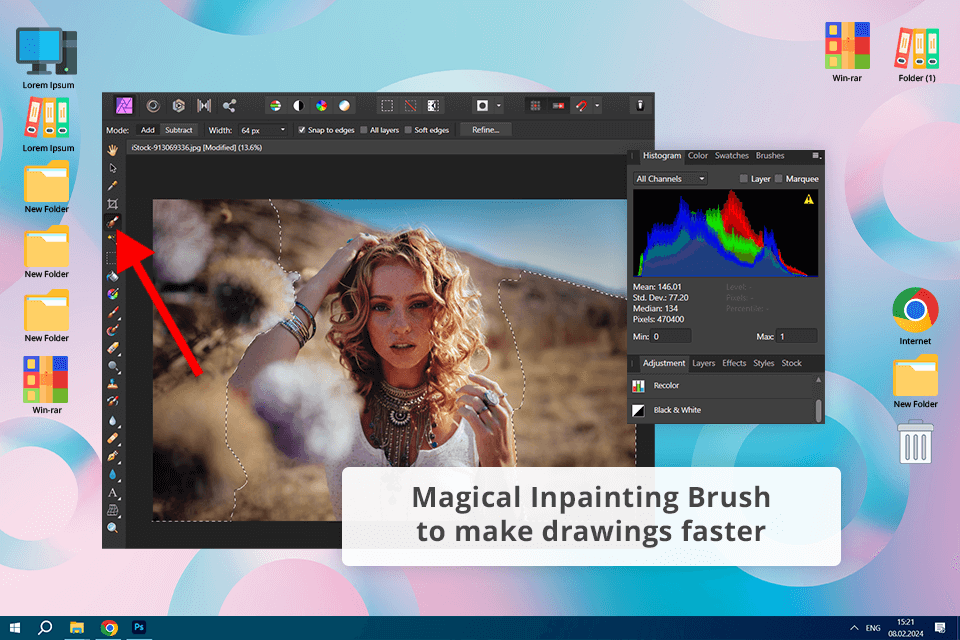Select the Paint Brush tool
The height and width of the screenshot is (640, 960).
(x=113, y=312)
